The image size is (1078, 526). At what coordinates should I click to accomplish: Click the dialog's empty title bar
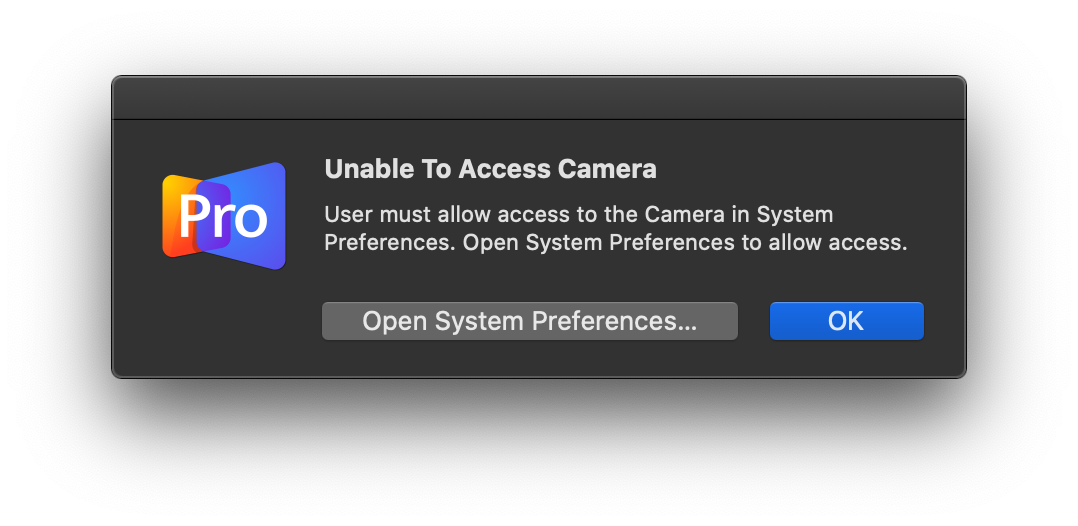(x=539, y=98)
